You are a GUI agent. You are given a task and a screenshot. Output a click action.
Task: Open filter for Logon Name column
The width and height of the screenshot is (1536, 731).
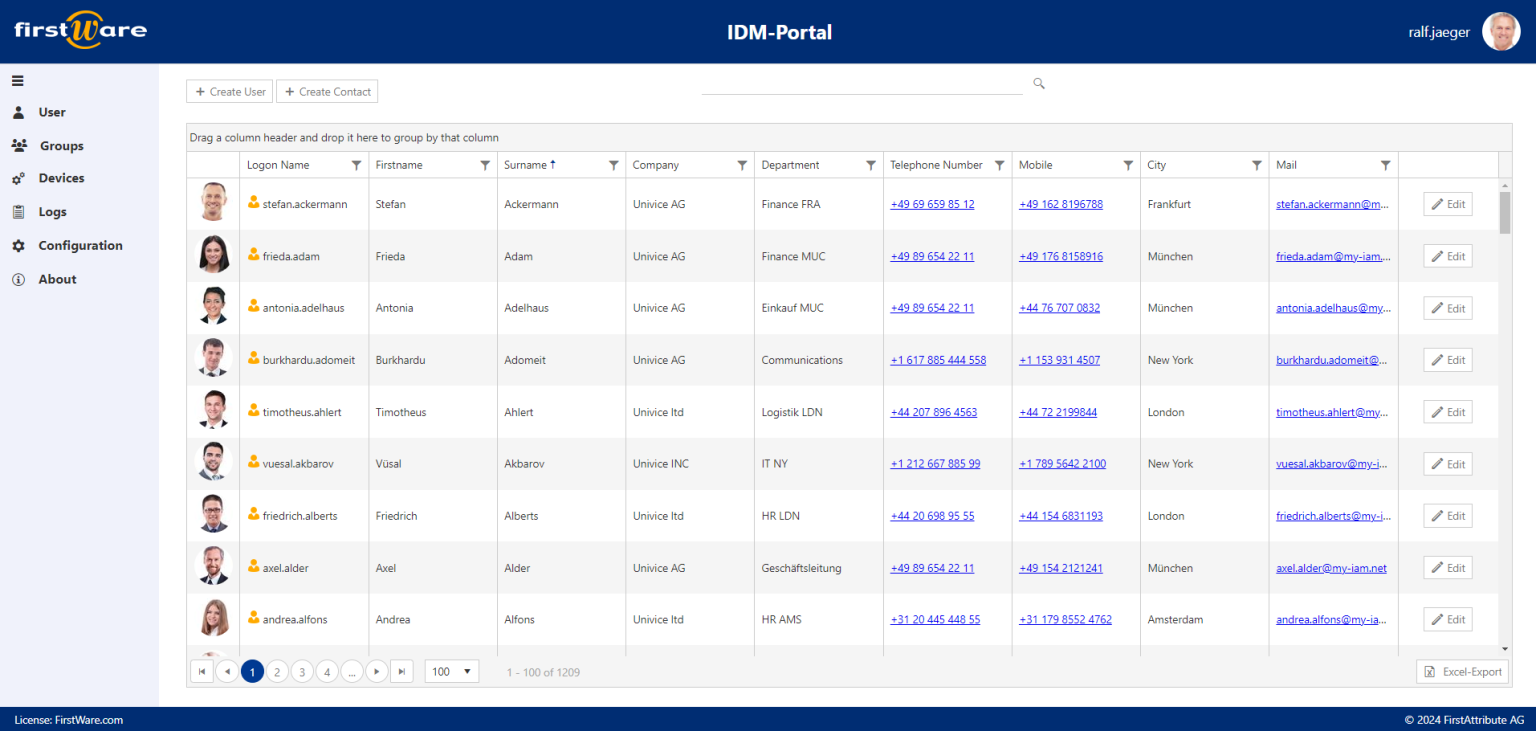click(356, 165)
